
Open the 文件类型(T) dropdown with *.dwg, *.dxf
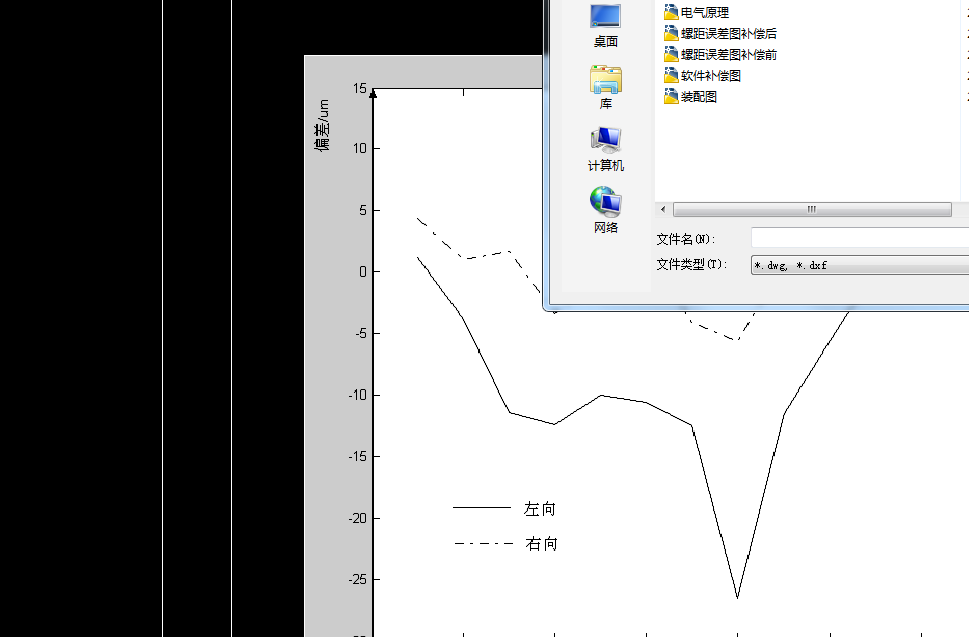point(860,265)
